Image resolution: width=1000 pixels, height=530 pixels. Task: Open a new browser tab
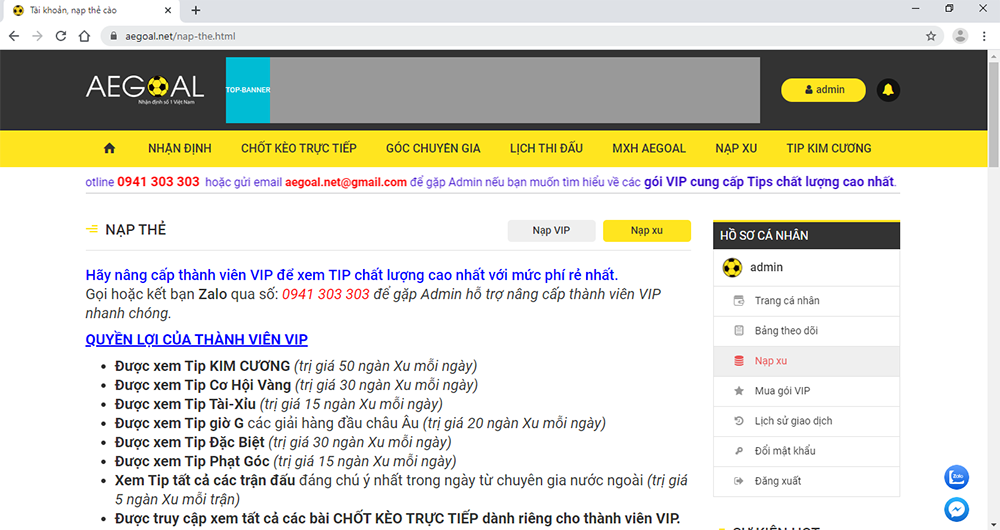196,10
